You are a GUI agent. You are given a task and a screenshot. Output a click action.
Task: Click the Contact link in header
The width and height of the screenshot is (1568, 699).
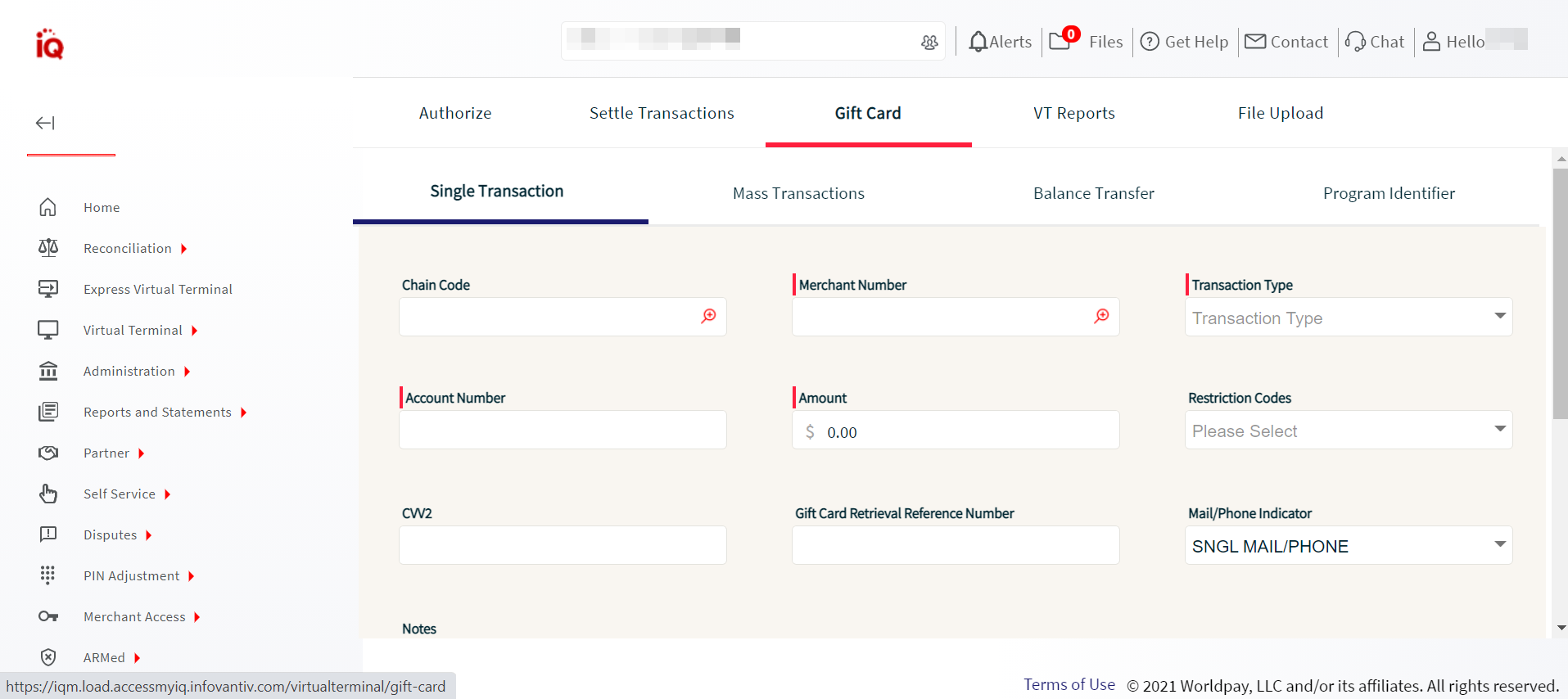(1286, 42)
